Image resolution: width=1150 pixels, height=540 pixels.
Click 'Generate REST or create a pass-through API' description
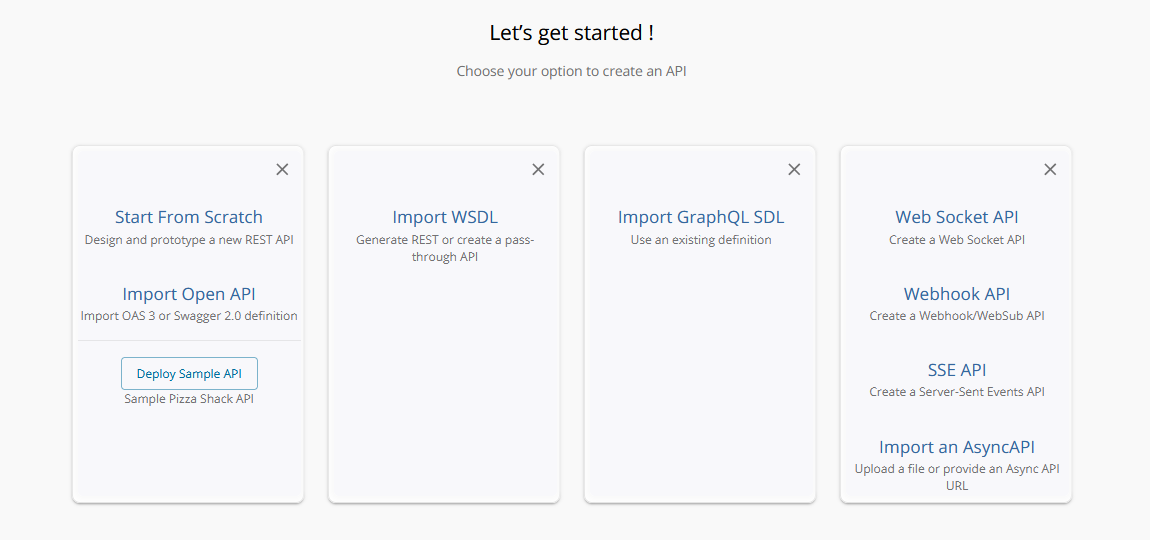[445, 248]
